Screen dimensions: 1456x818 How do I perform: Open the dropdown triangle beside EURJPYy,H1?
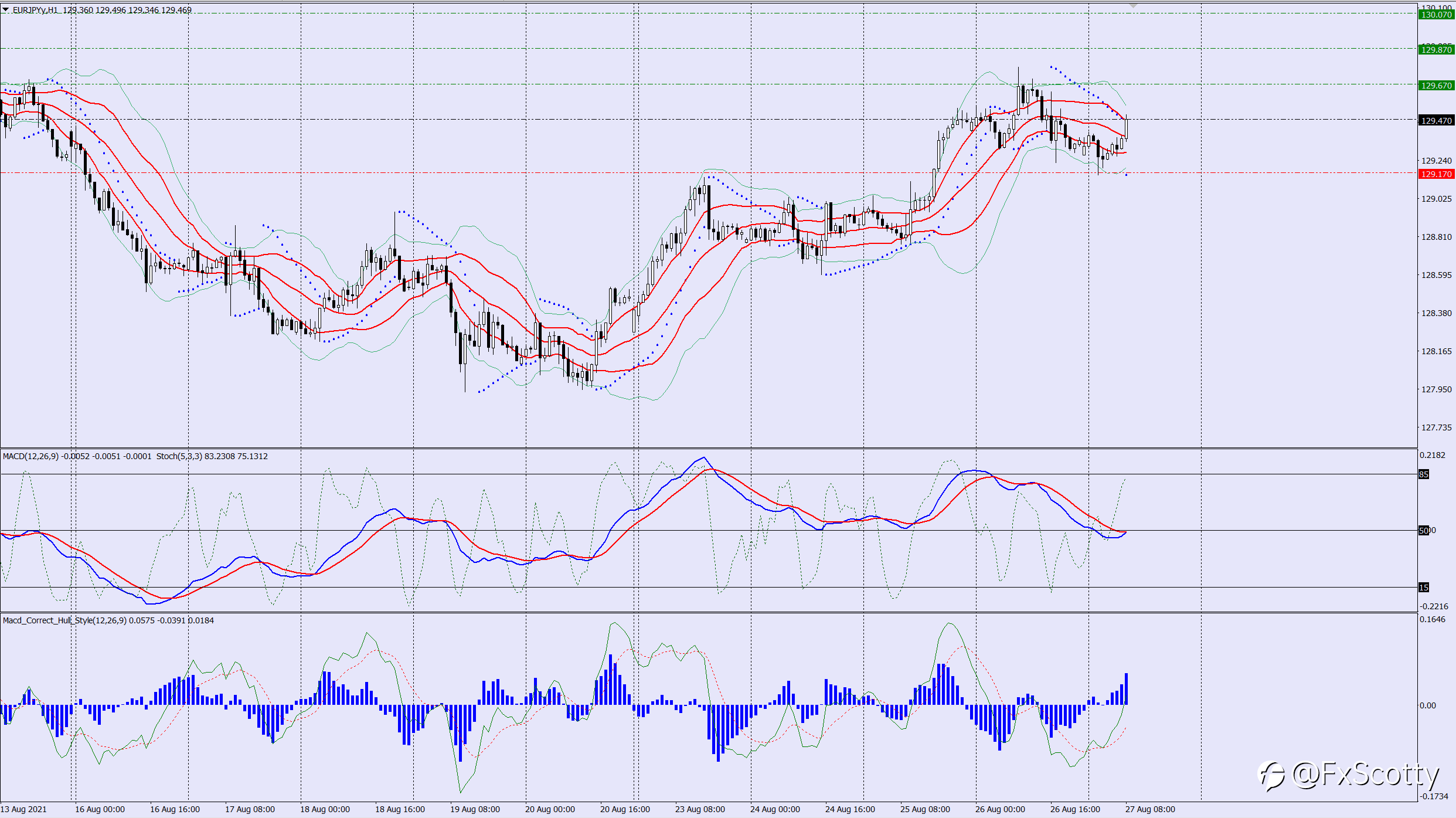[x=6, y=10]
